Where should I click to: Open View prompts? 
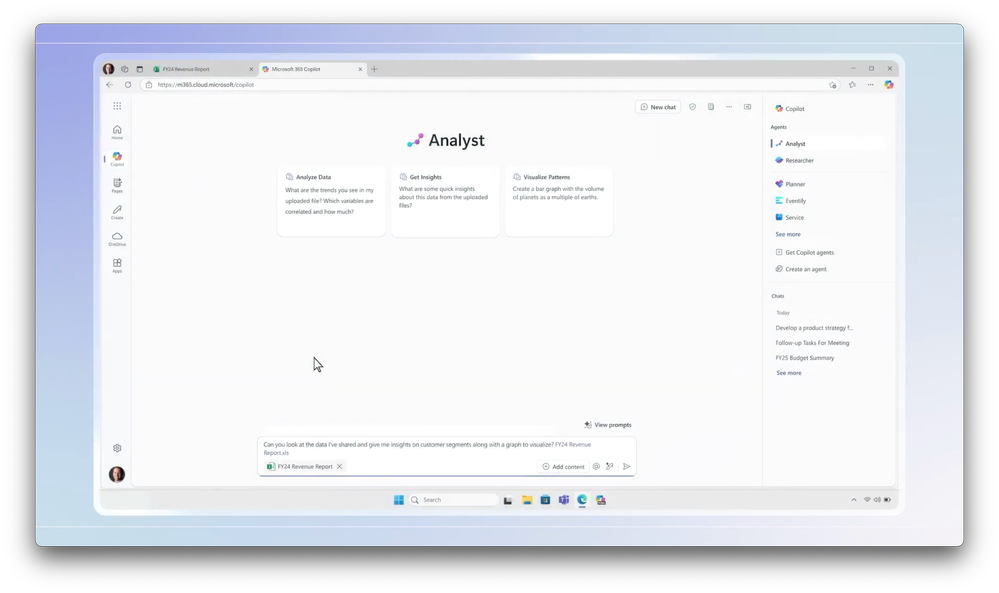608,425
